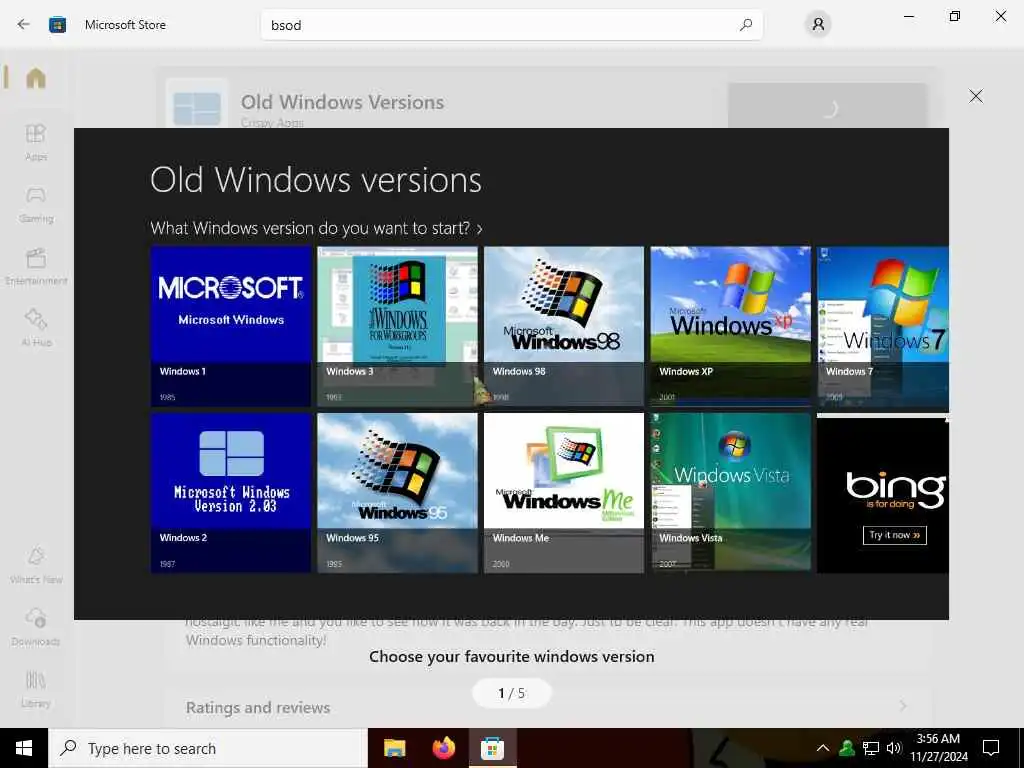The width and height of the screenshot is (1024, 768).
Task: Click Microsoft Store taskbar icon
Action: [x=492, y=748]
